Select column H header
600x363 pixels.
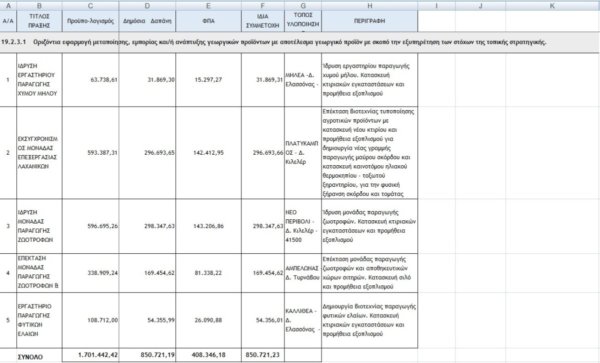370,5
